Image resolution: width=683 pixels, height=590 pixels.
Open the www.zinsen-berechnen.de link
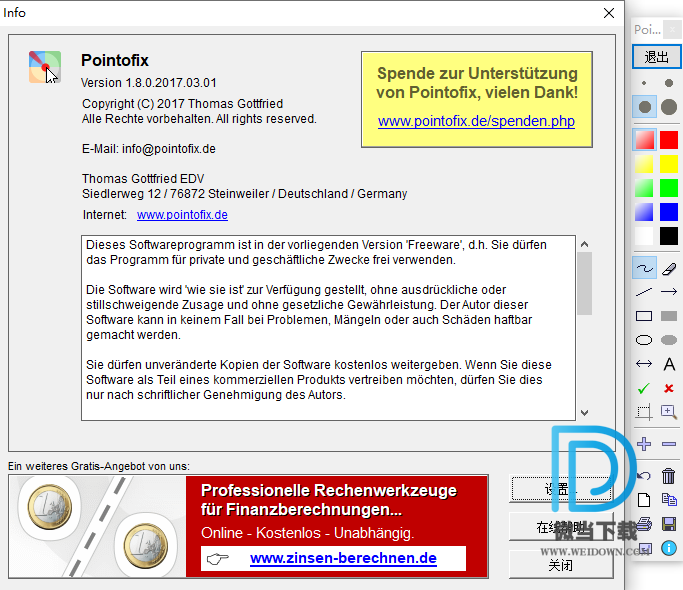coord(343,558)
